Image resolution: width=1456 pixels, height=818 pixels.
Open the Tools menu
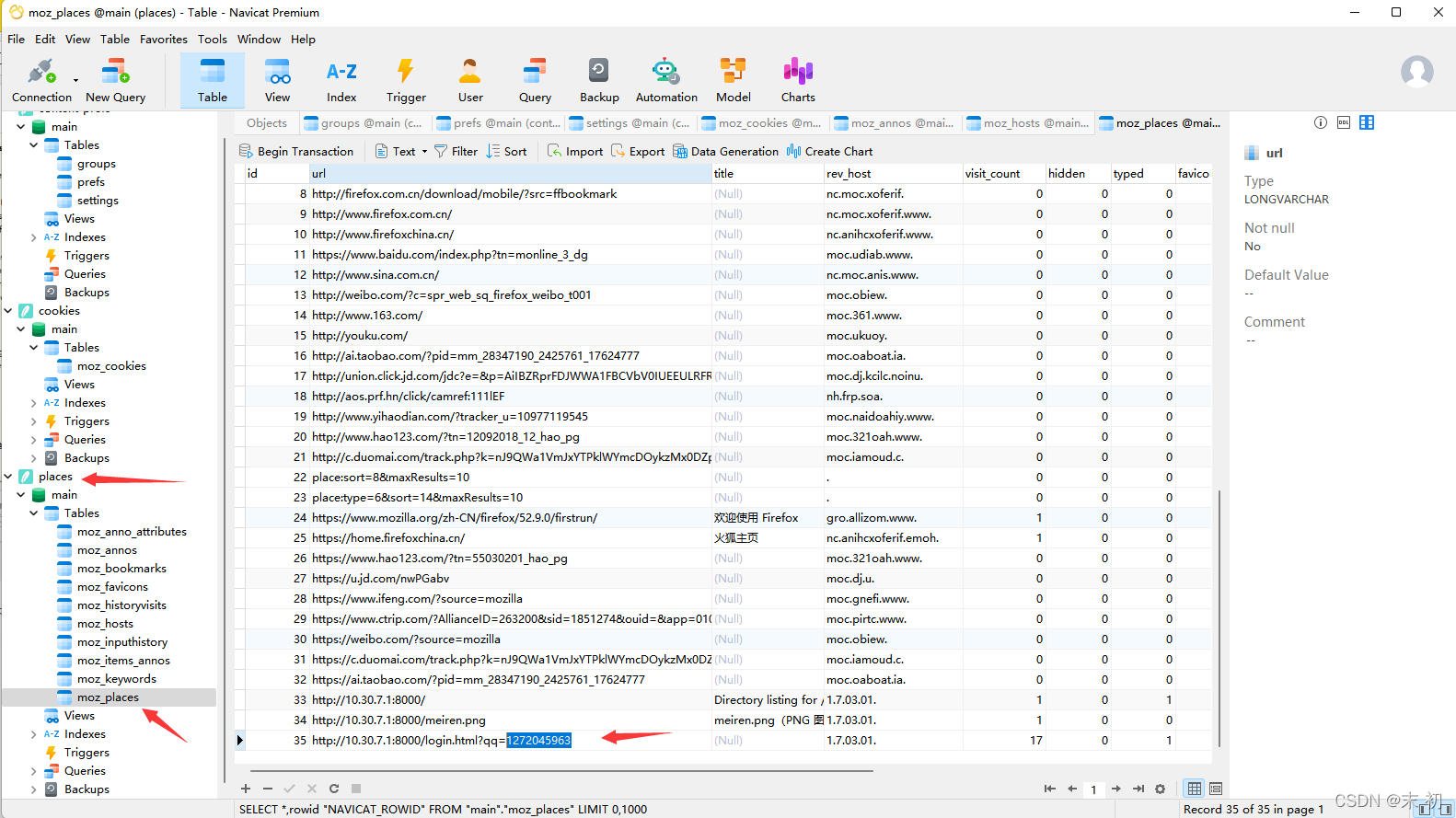213,39
